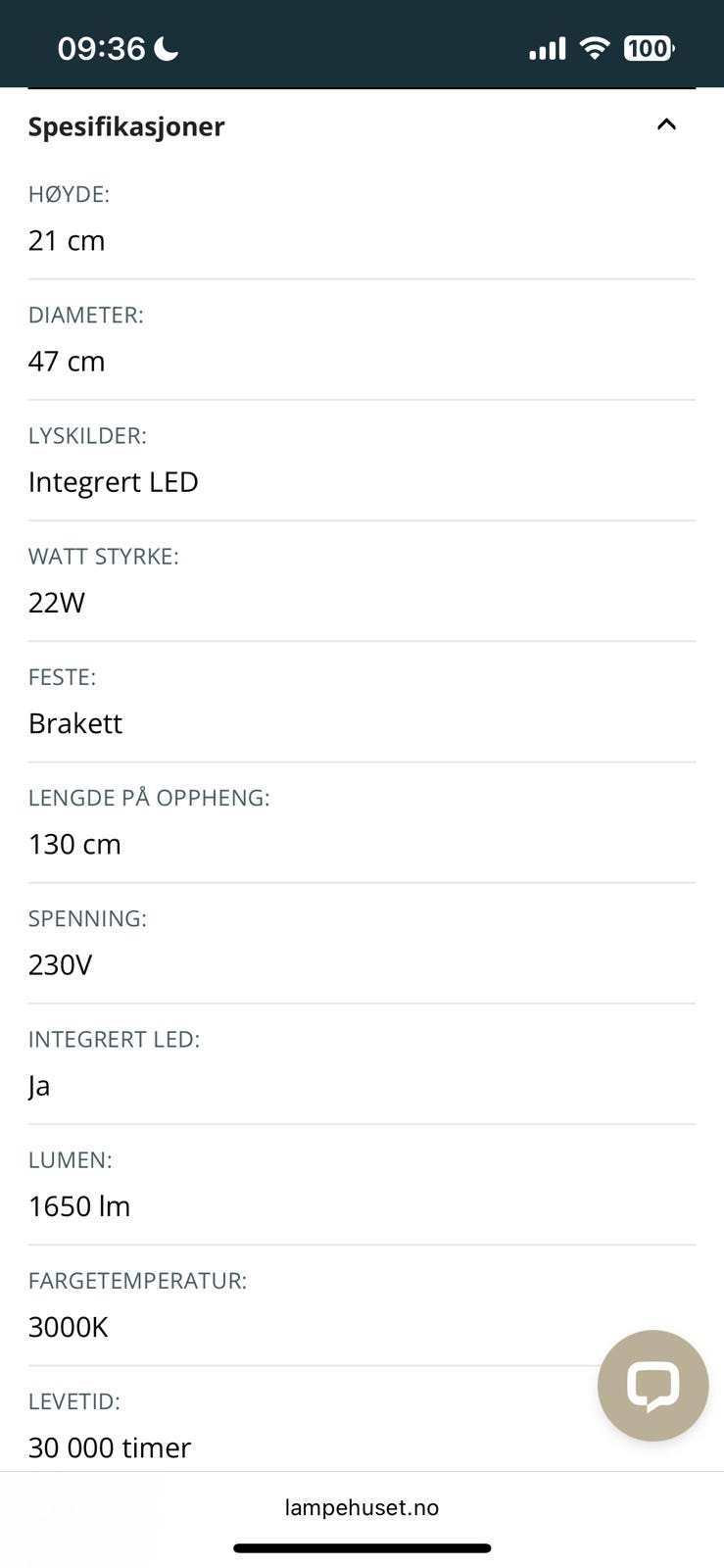Tap the lampehuset.no address bar
The image size is (724, 1568).
[x=362, y=1507]
